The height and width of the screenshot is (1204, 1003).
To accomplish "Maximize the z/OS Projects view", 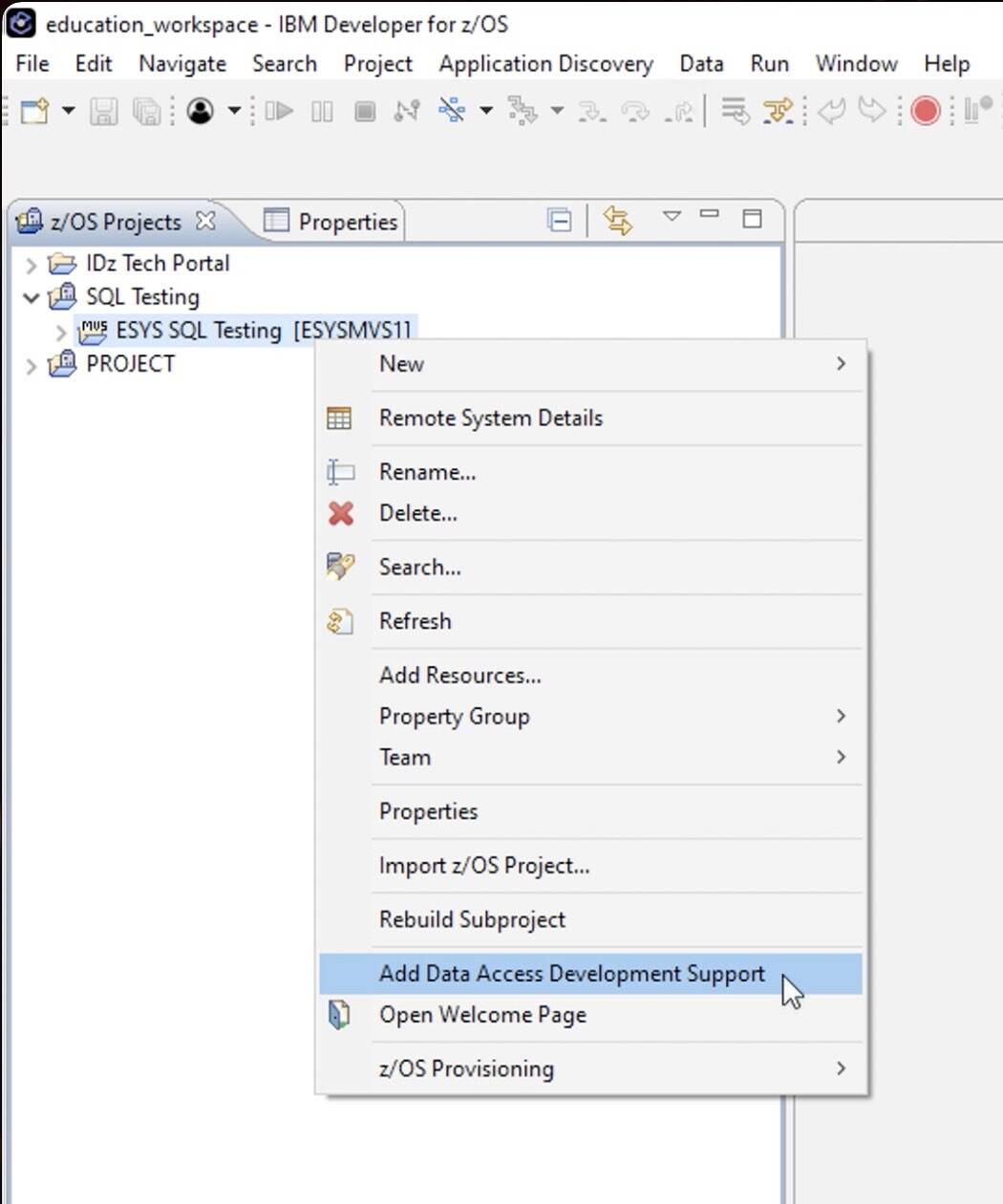I will tap(753, 218).
